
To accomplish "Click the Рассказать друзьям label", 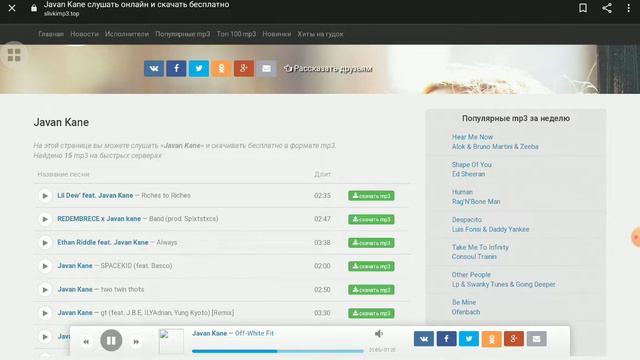I will pos(333,69).
